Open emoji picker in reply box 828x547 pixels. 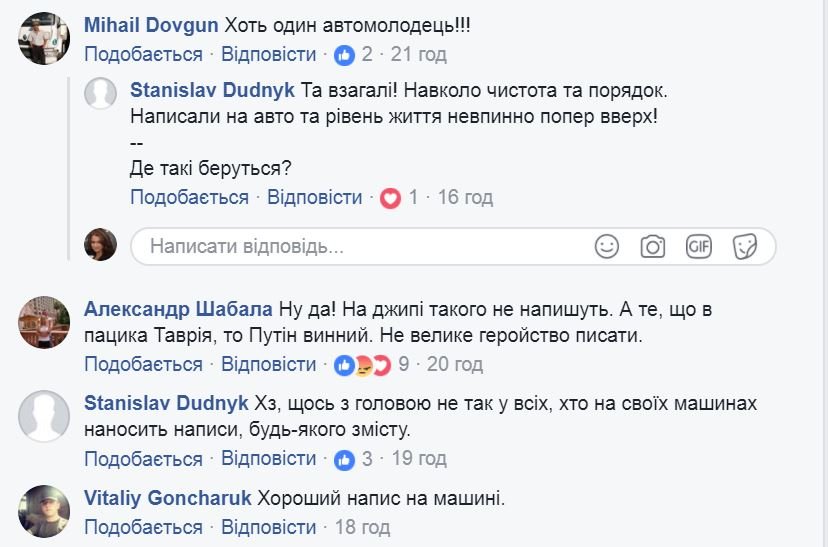click(607, 246)
